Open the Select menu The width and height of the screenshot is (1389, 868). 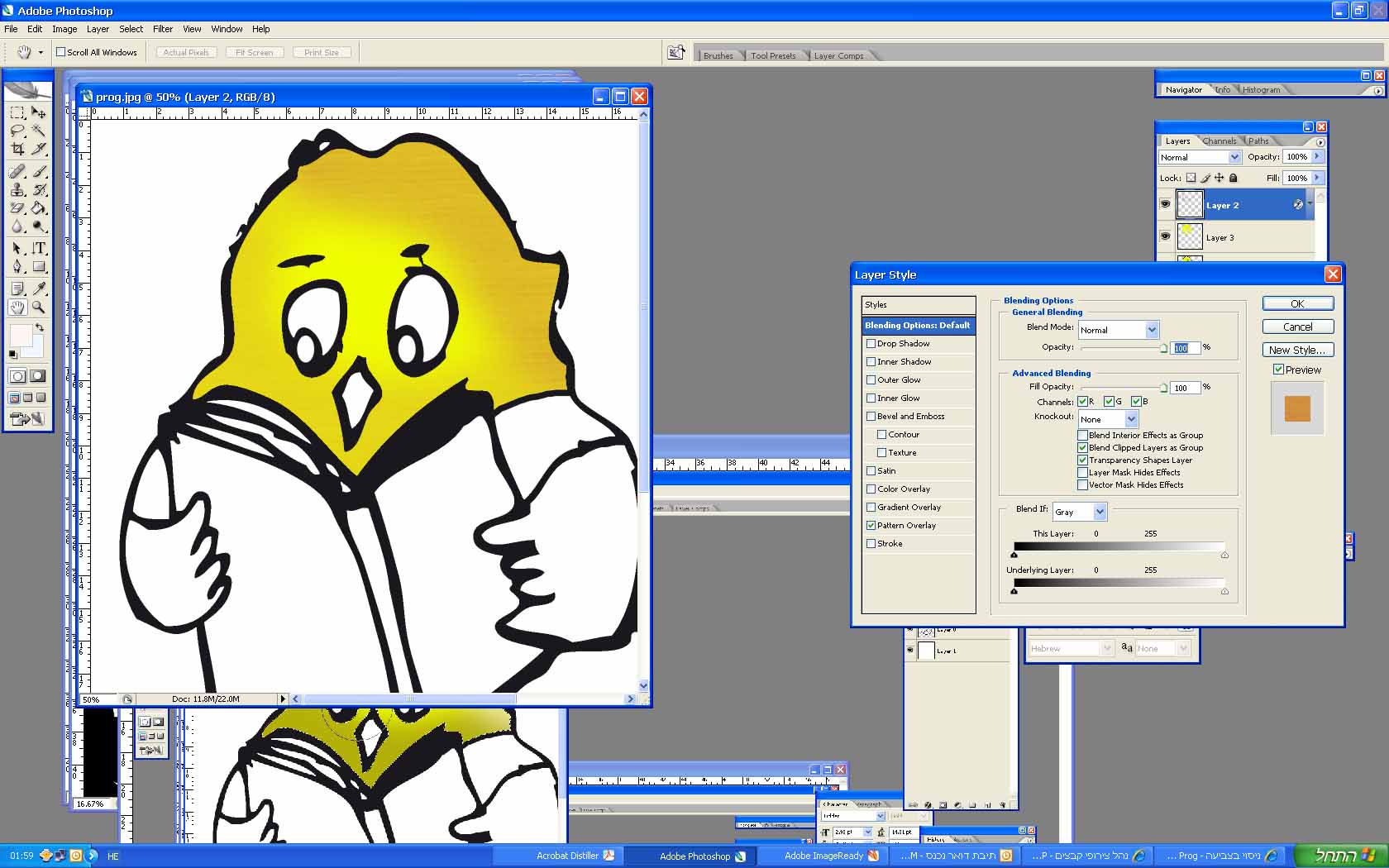tap(131, 29)
